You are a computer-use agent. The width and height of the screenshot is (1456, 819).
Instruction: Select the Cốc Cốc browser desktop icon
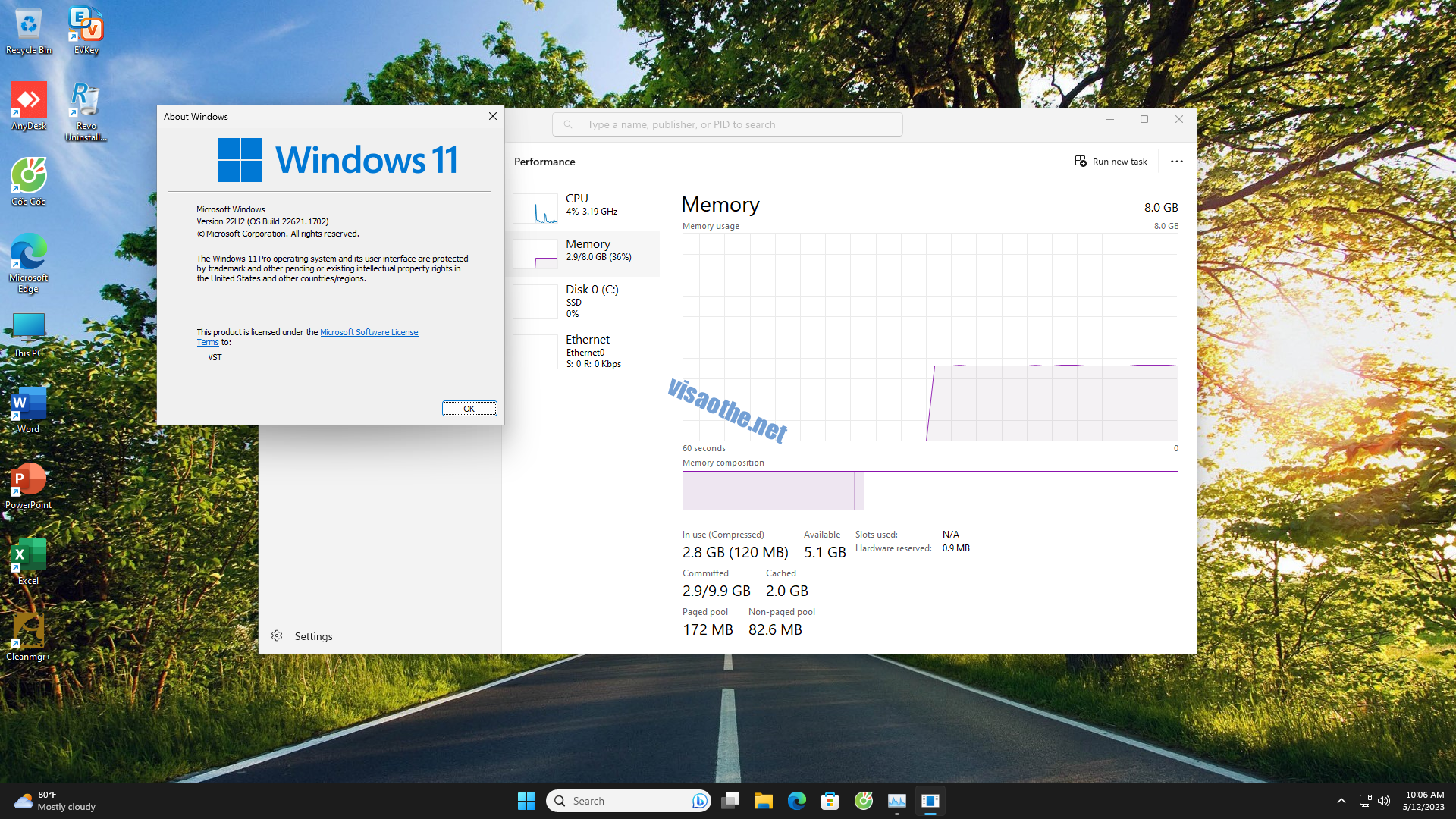(x=29, y=183)
